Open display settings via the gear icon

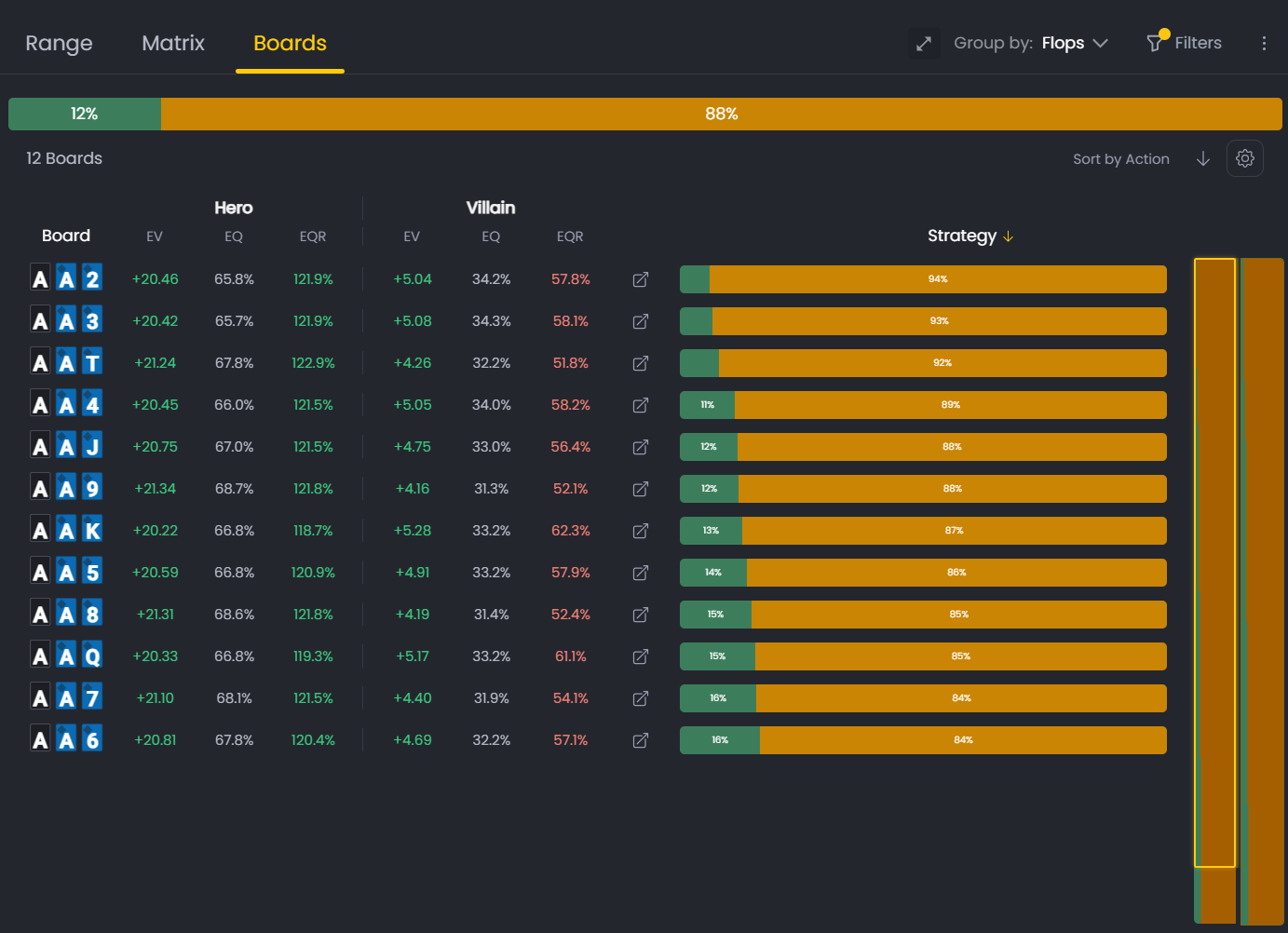[x=1245, y=158]
